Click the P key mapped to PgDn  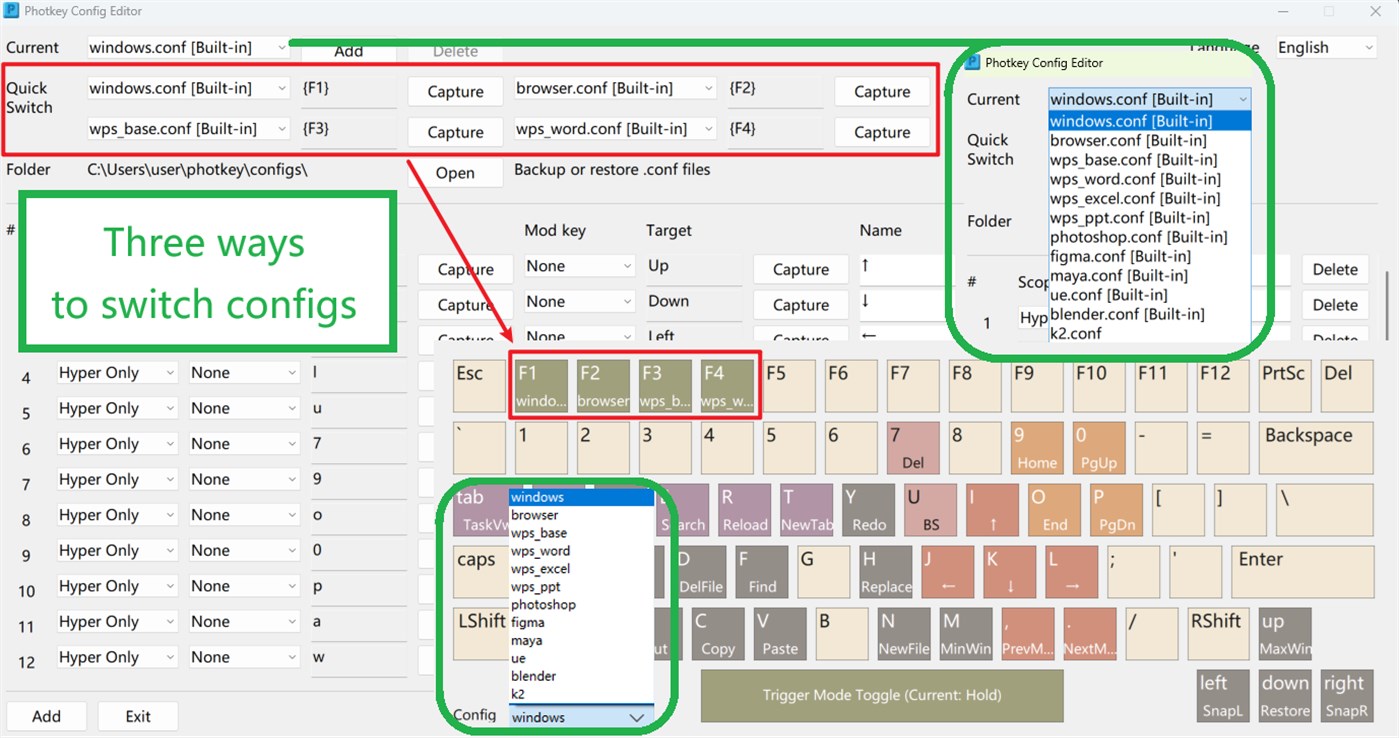(x=1116, y=510)
